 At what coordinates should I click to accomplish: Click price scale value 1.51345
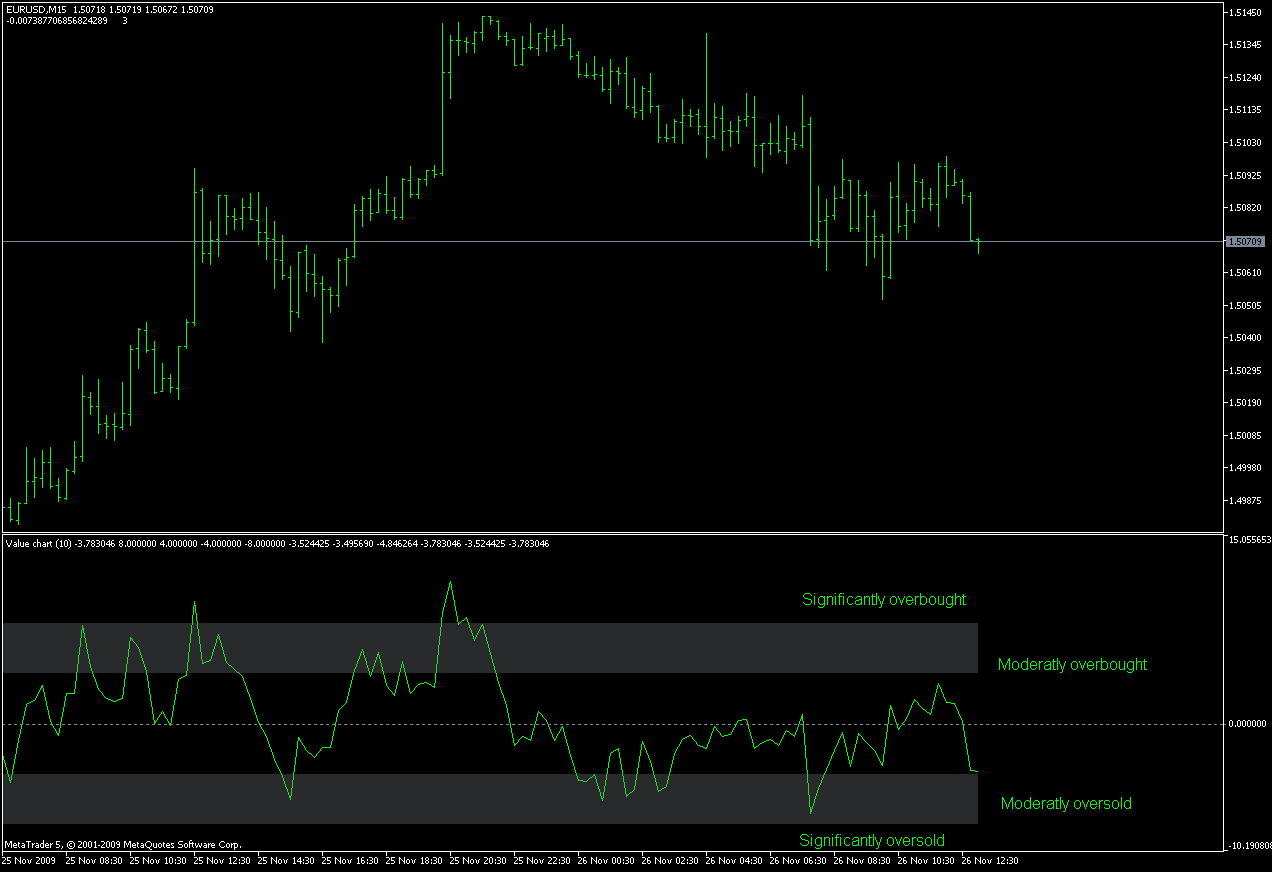(x=1246, y=45)
